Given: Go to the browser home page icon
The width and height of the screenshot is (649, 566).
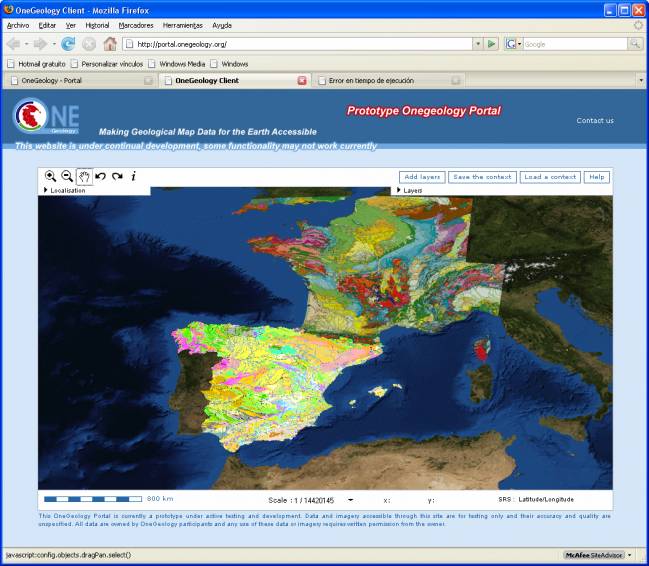Looking at the screenshot, I should click(x=110, y=43).
